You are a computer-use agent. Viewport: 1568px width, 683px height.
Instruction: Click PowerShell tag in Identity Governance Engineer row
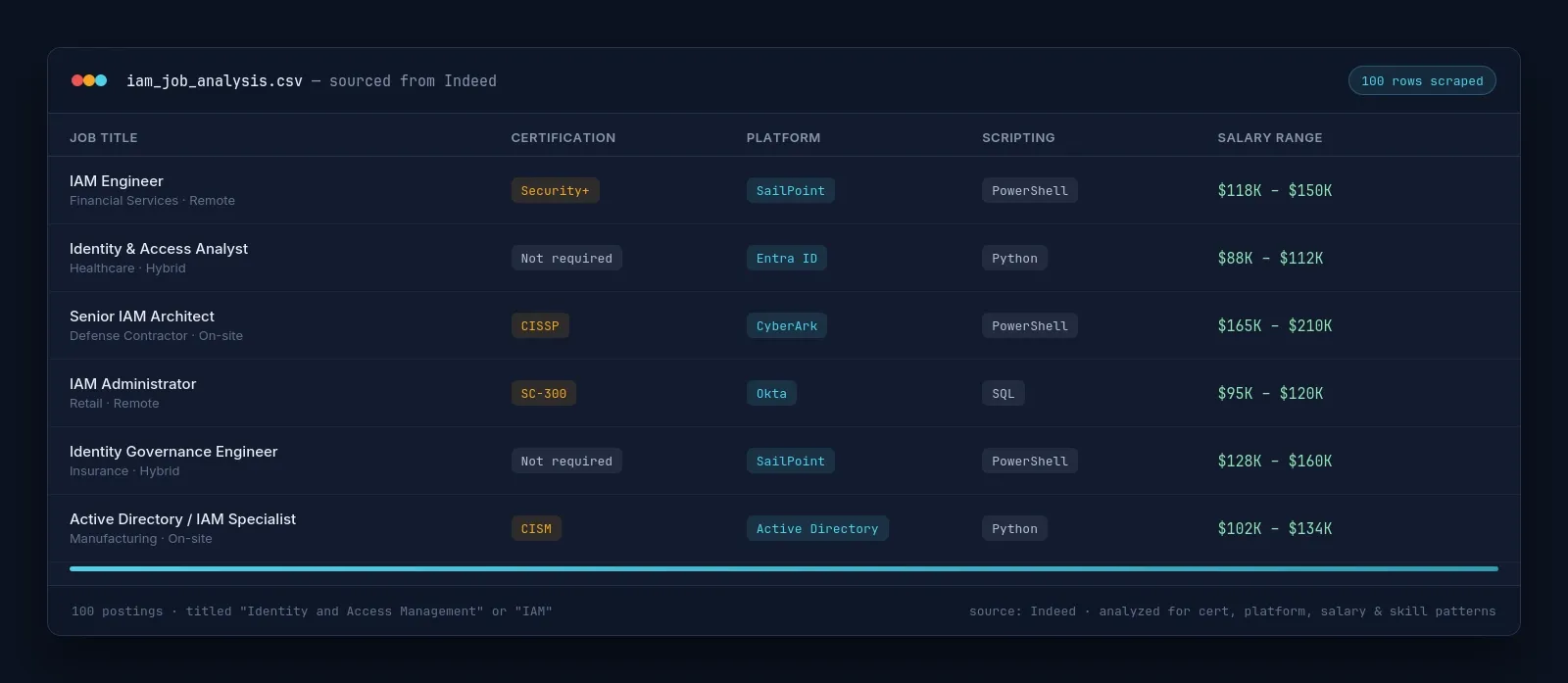[x=1030, y=462]
